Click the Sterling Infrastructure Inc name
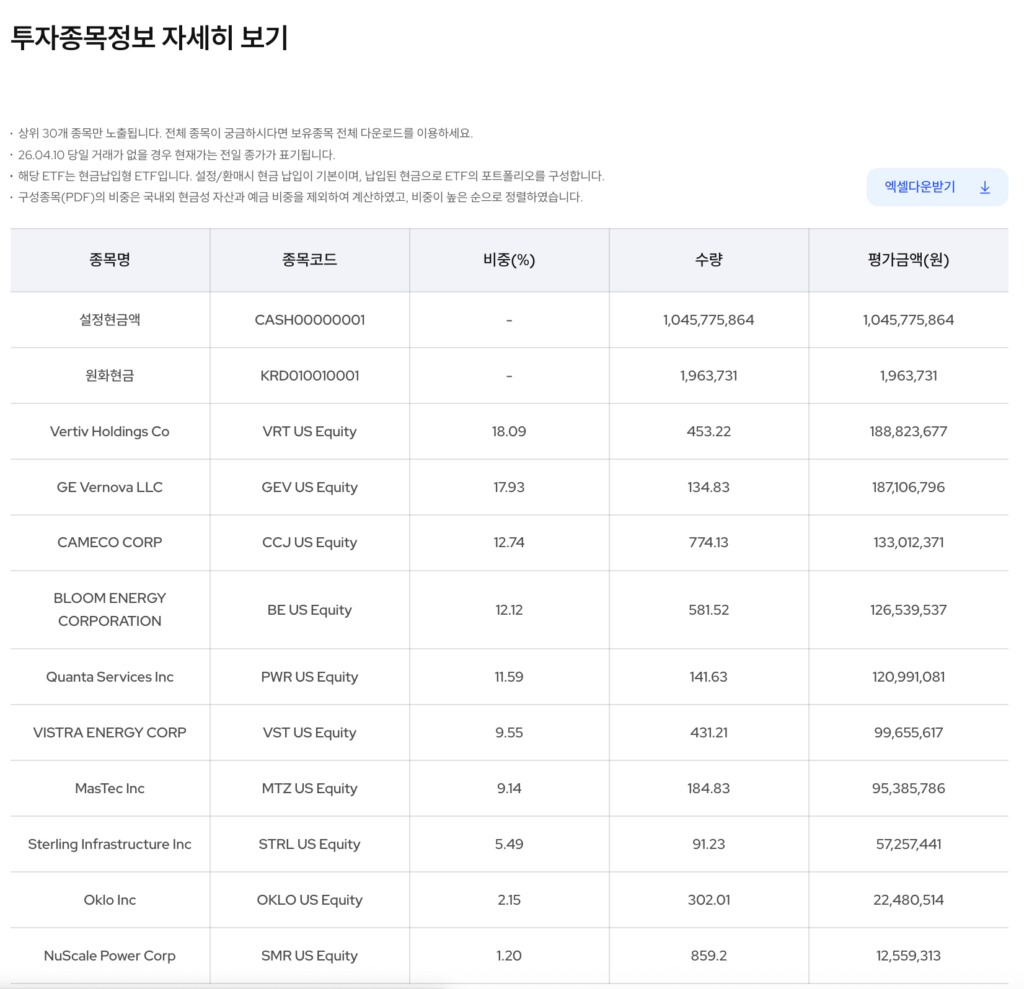The width and height of the screenshot is (1024, 989). pos(110,844)
